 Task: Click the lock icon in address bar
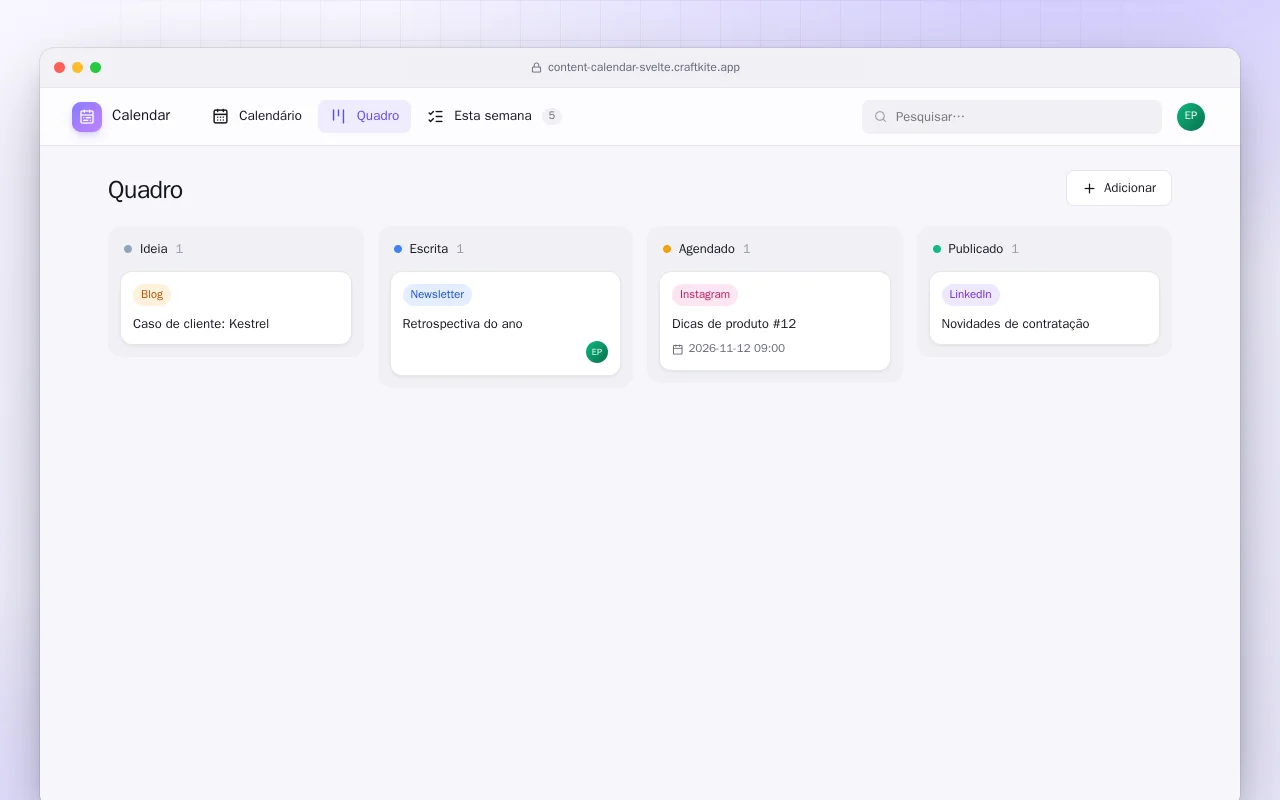pos(537,68)
